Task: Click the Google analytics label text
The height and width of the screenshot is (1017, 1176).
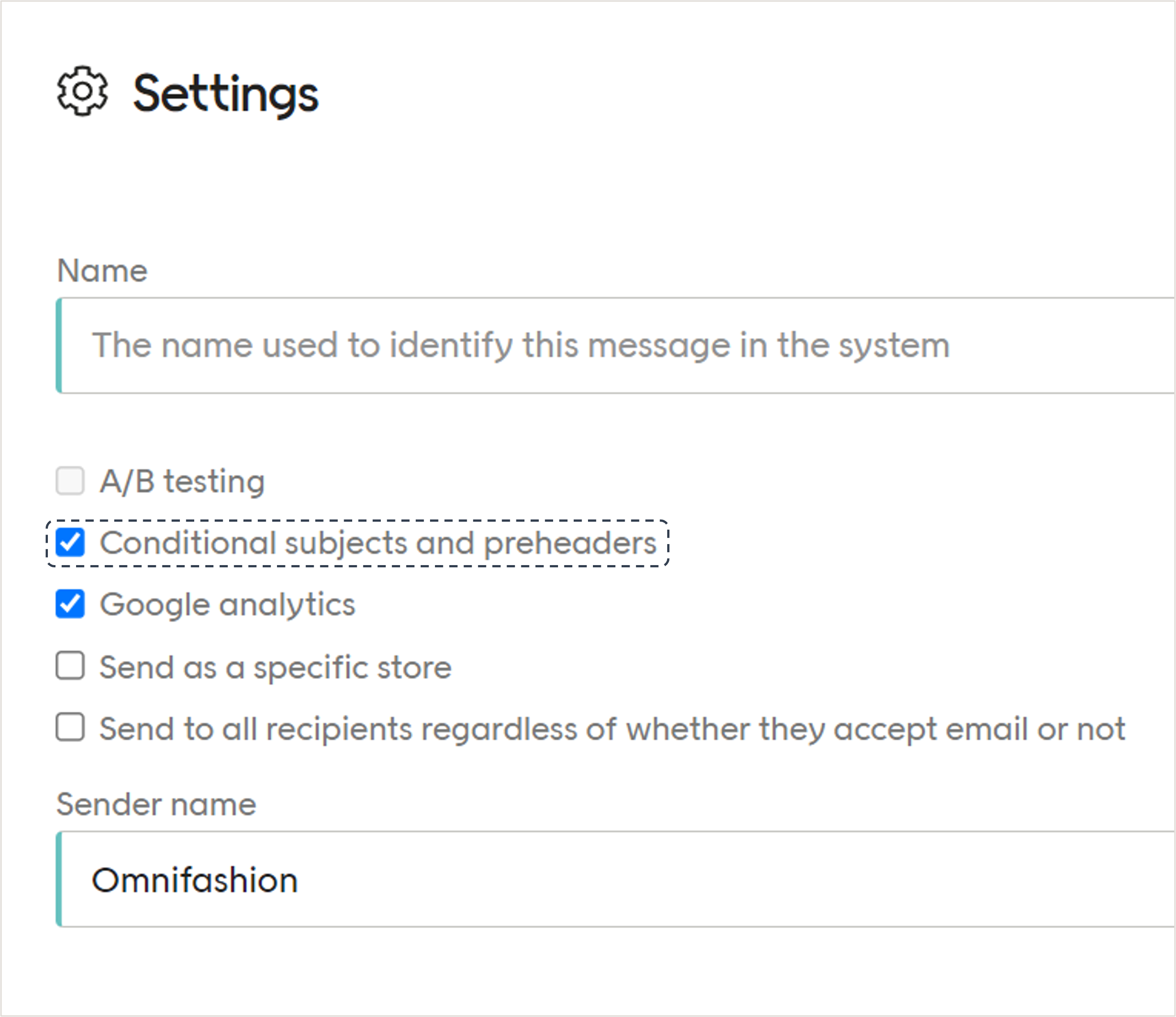Action: click(226, 604)
